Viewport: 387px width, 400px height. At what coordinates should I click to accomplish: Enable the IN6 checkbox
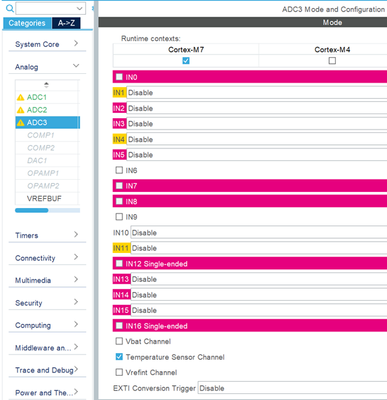click(x=119, y=170)
